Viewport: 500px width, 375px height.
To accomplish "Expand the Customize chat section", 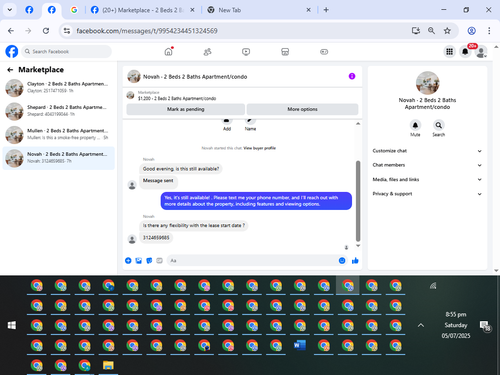I will pyautogui.click(x=427, y=151).
